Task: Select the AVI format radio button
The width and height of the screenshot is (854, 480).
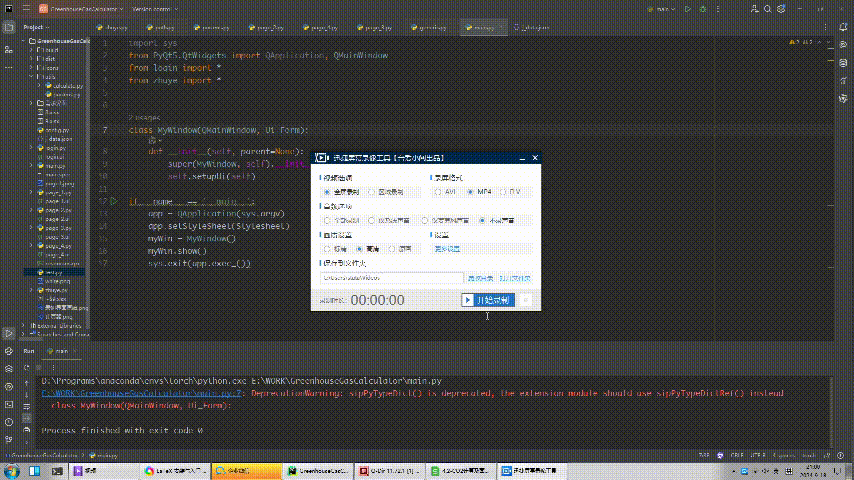Action: pyautogui.click(x=438, y=191)
